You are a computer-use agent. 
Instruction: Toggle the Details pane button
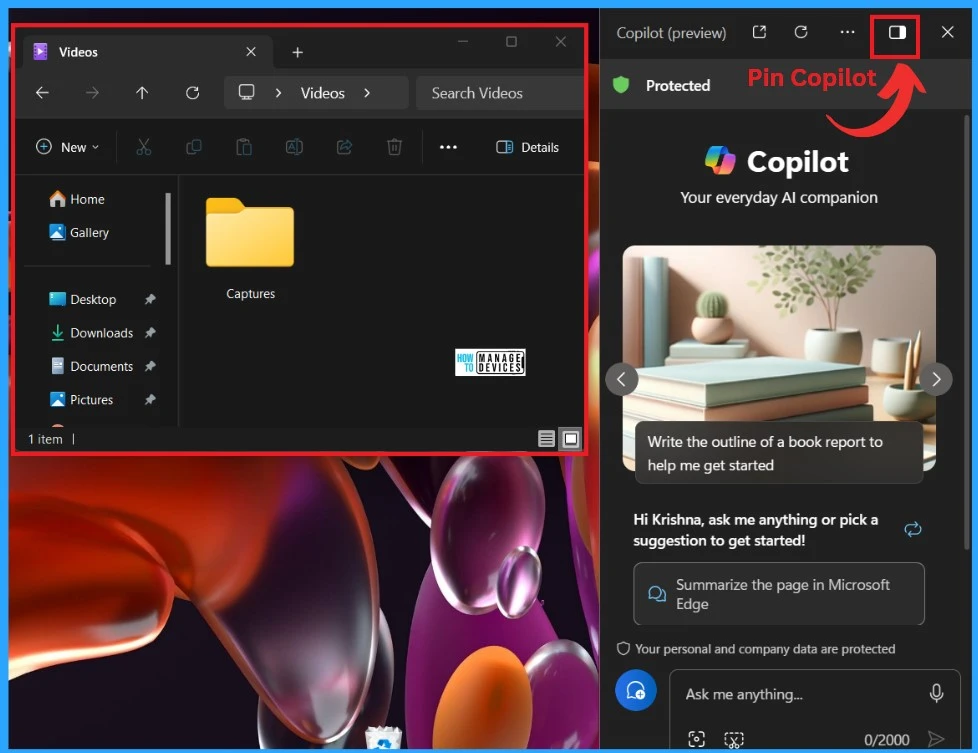528,147
